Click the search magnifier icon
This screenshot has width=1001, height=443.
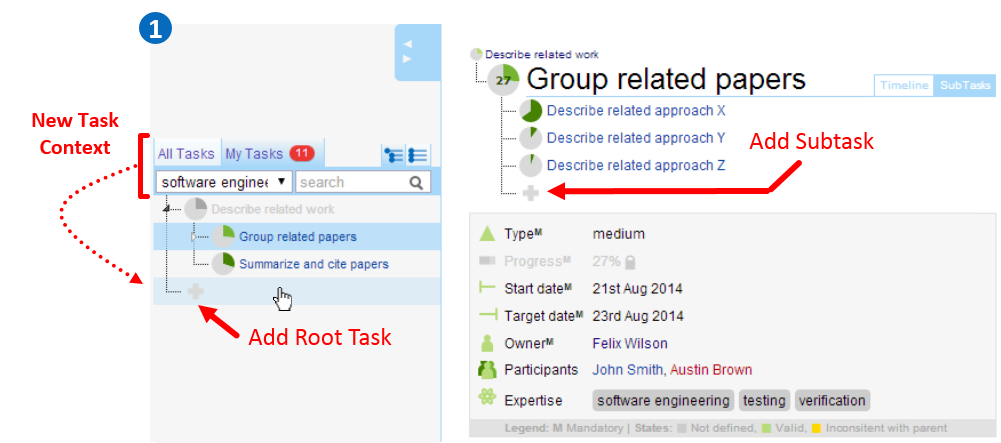(x=416, y=183)
